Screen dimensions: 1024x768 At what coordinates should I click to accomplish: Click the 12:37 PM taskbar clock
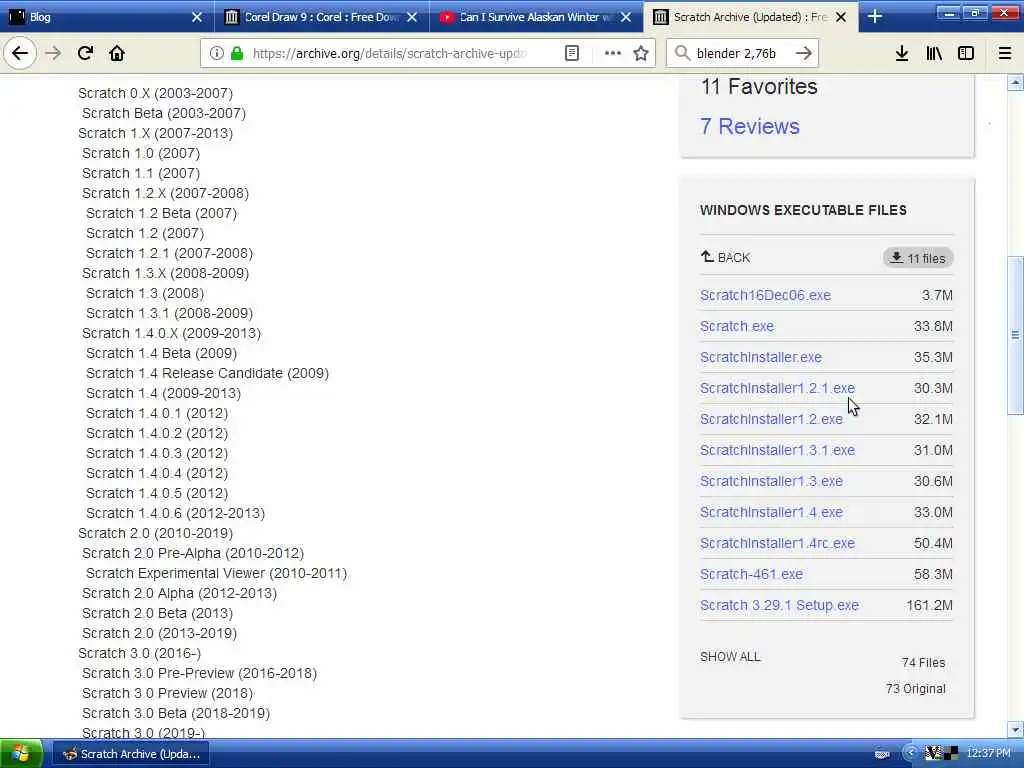tap(988, 754)
